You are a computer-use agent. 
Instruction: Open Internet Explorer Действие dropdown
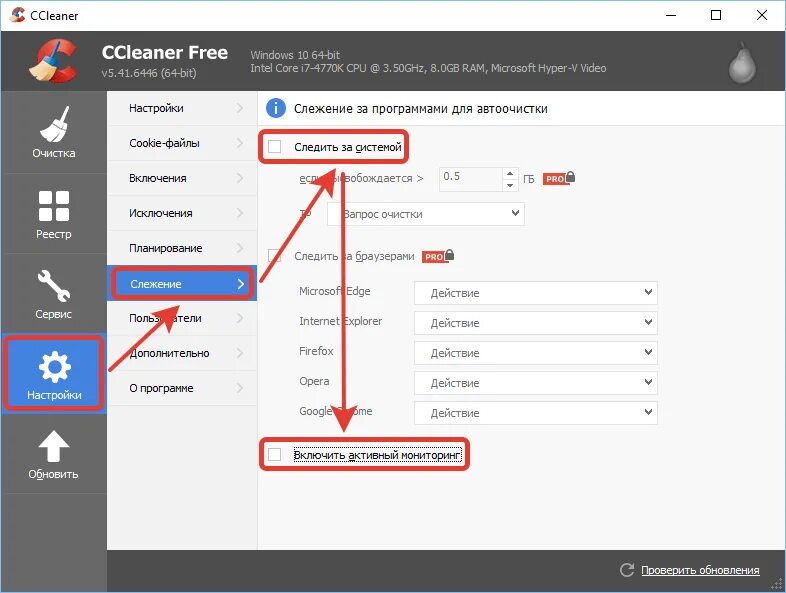535,323
